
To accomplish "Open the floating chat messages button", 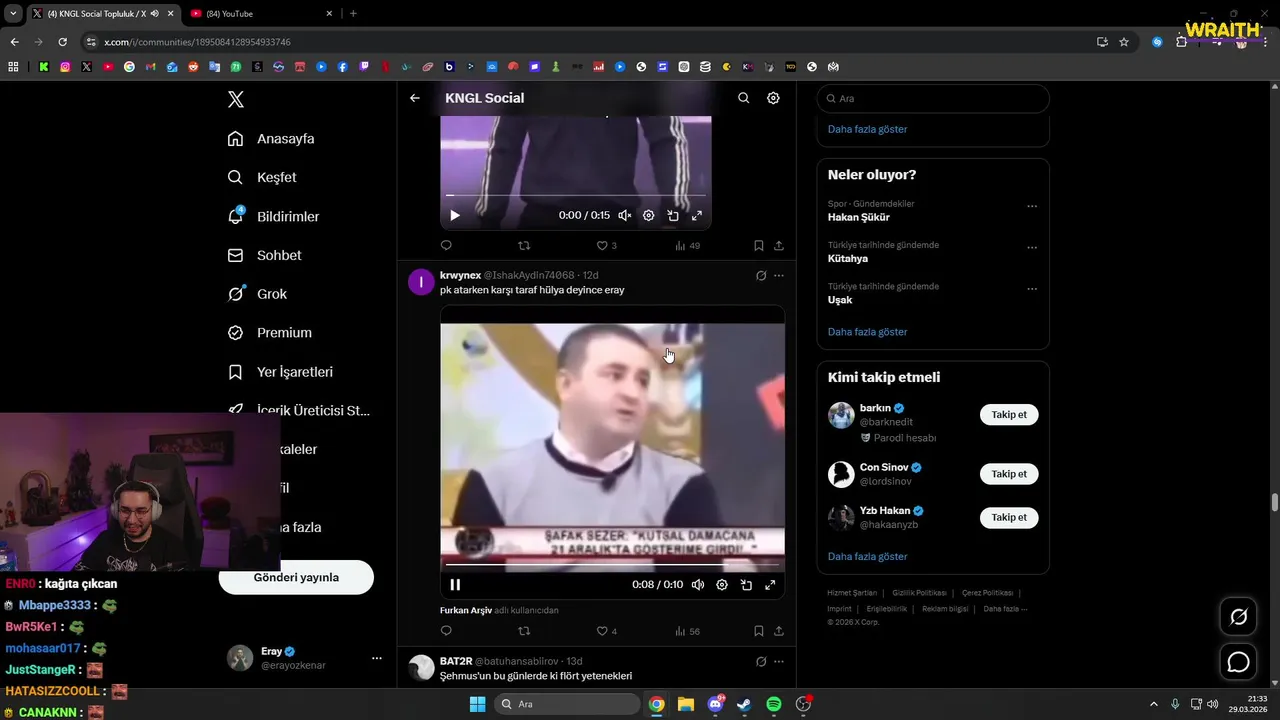I will tap(1238, 662).
